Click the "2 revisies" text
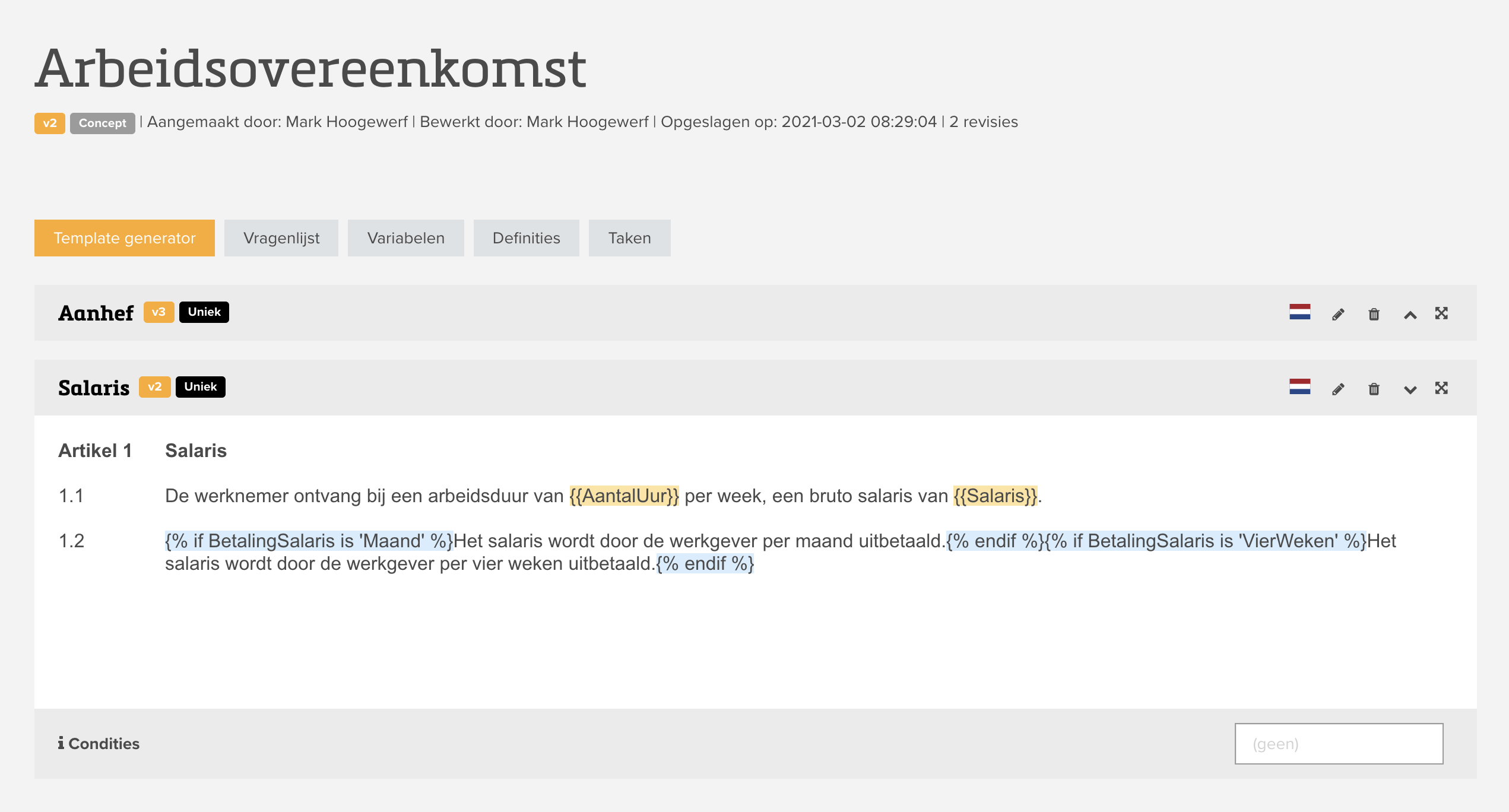This screenshot has width=1509, height=812. [x=984, y=122]
